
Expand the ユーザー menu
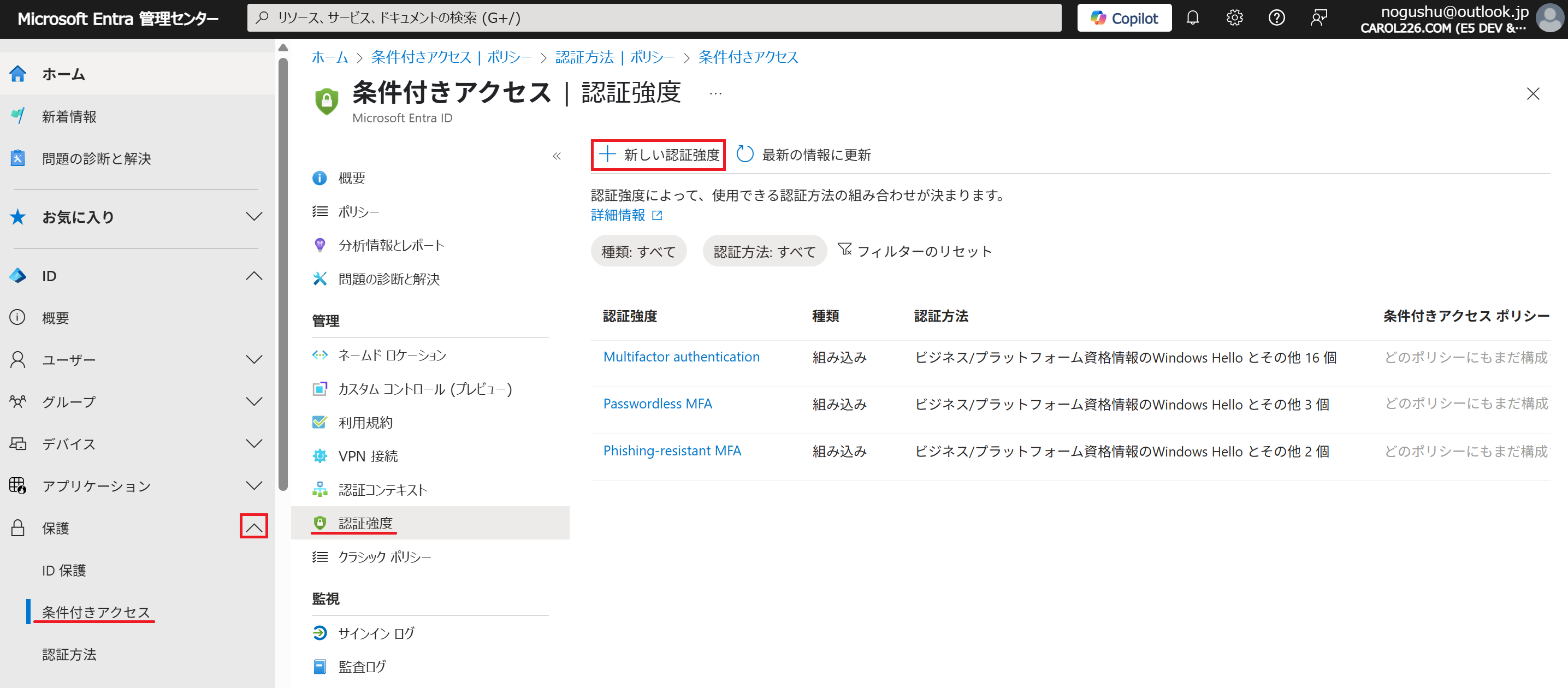(x=254, y=359)
